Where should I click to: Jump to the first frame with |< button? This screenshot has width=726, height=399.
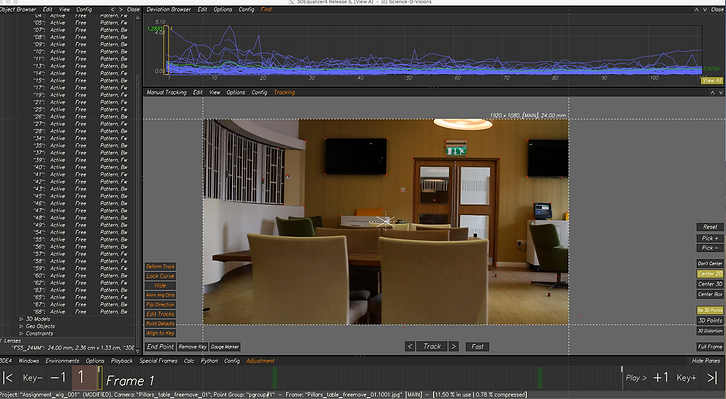[x=7, y=378]
